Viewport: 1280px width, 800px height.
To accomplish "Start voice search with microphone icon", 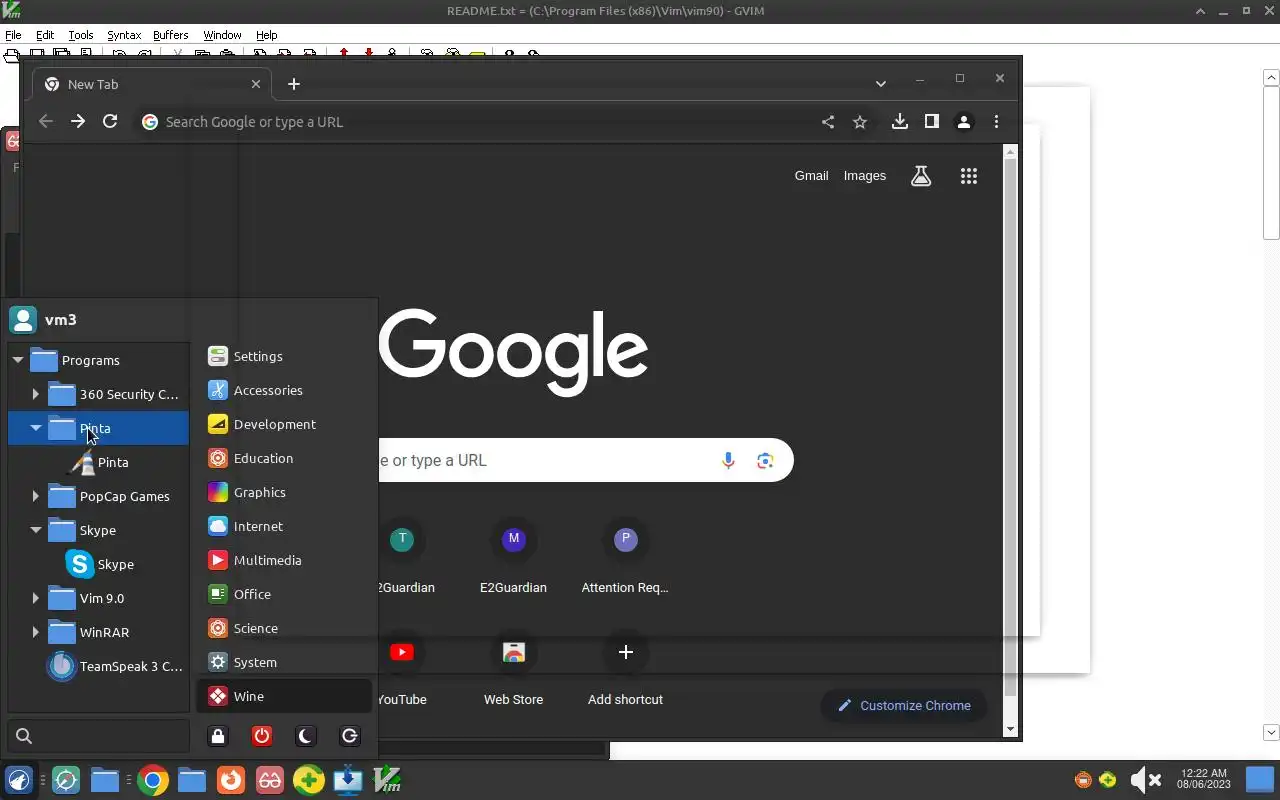I will (x=728, y=460).
